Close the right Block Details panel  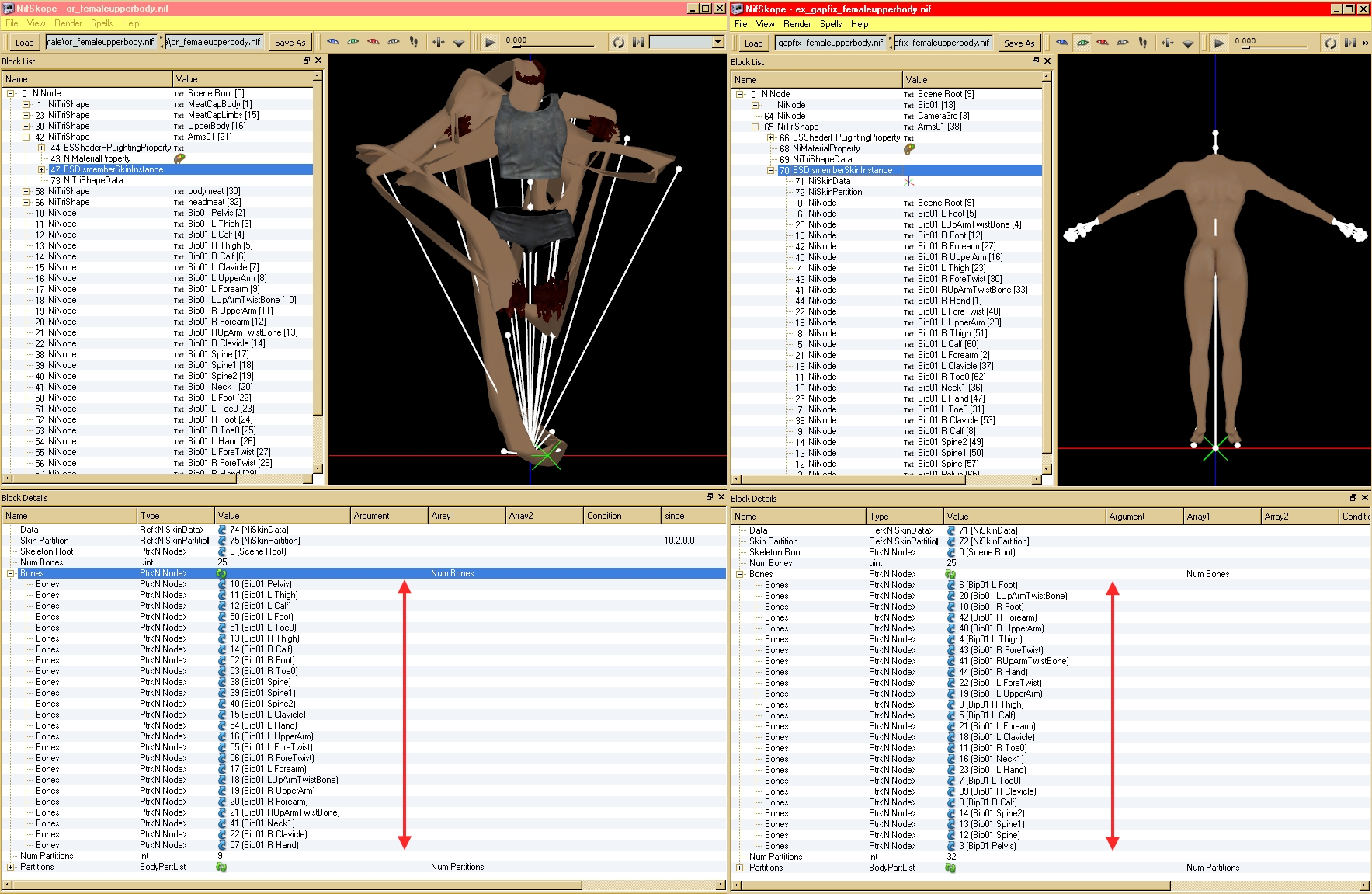pos(1365,498)
